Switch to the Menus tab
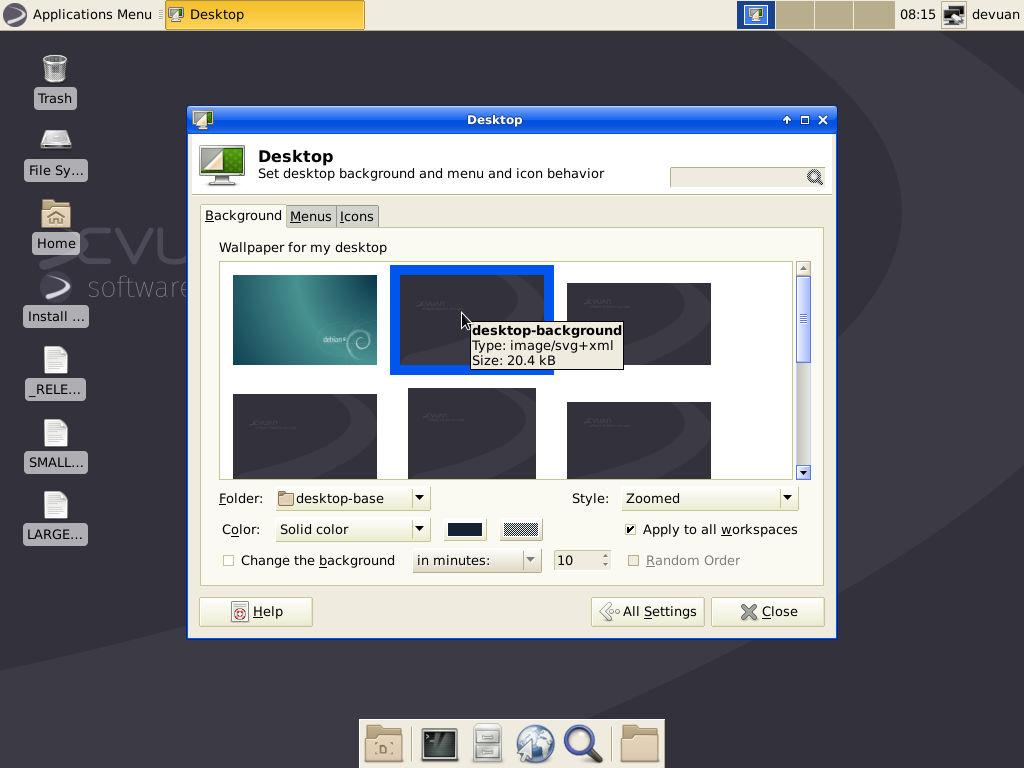Screen dimensions: 1024x768 310,216
